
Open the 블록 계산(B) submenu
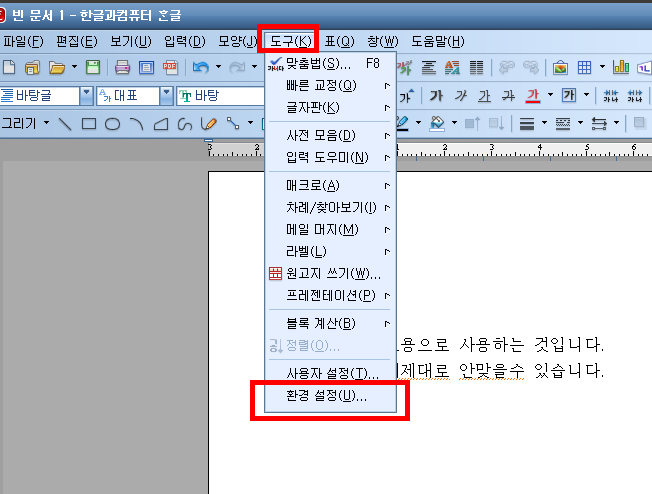click(330, 323)
